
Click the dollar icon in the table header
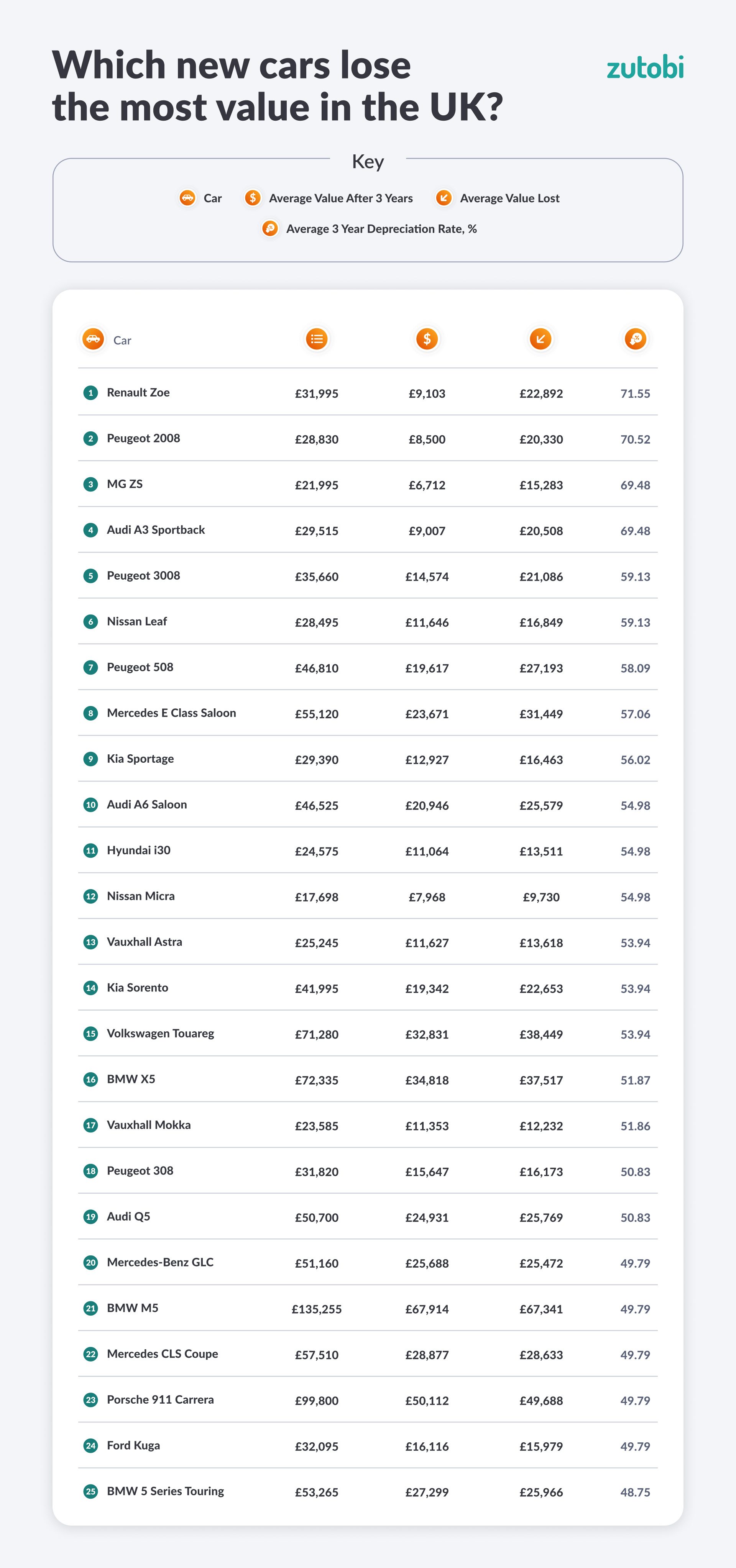click(427, 339)
